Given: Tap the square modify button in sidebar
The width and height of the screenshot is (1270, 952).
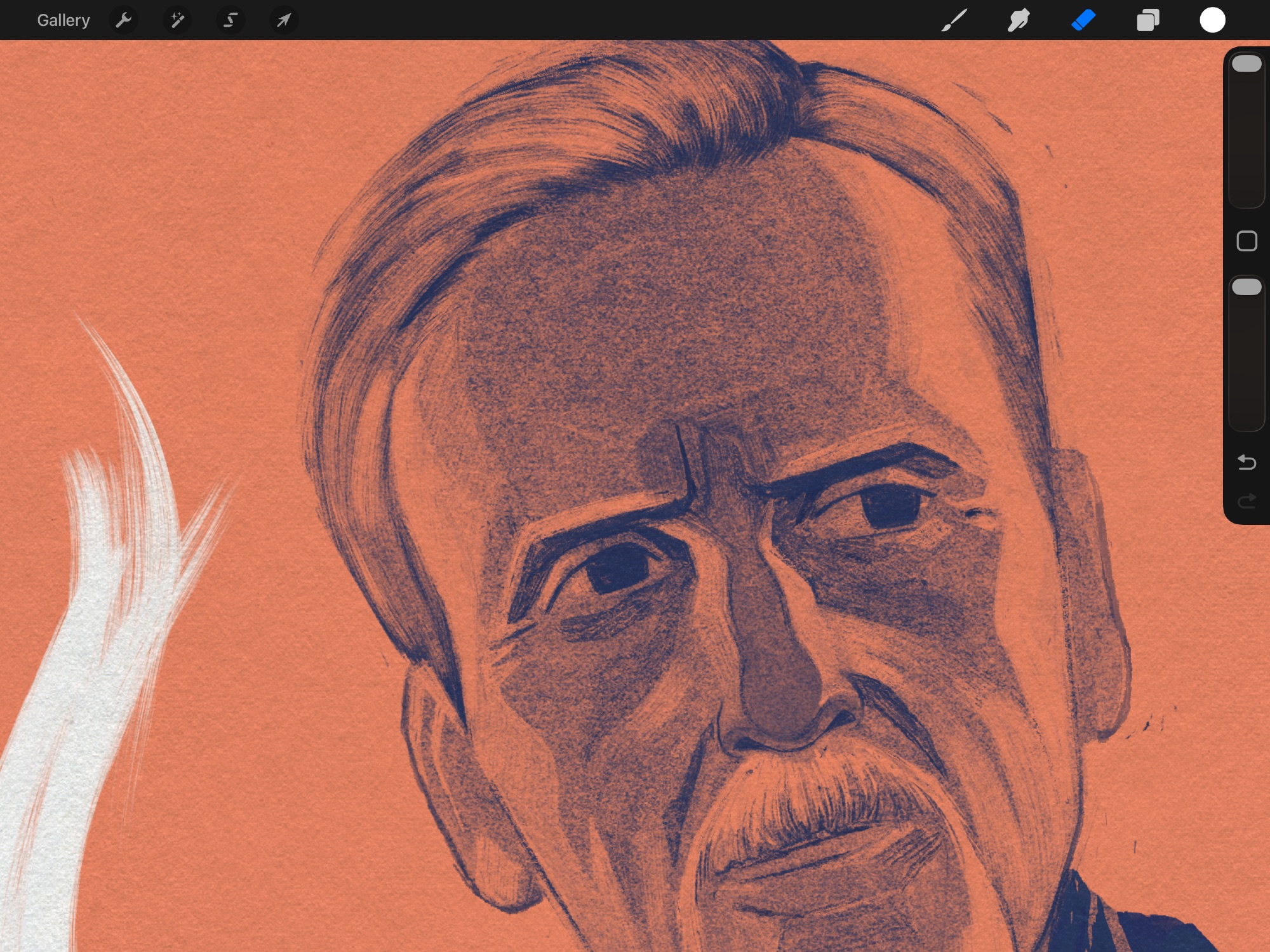Looking at the screenshot, I should (x=1247, y=241).
